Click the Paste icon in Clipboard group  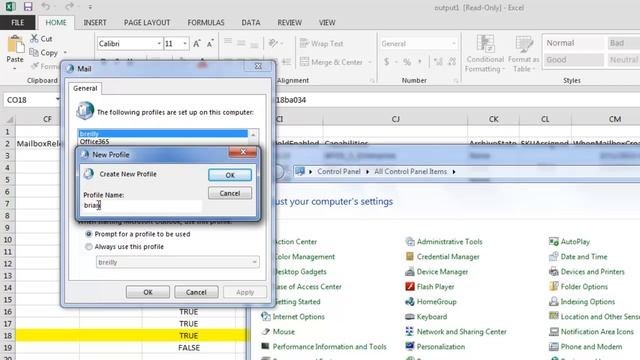(x=16, y=44)
